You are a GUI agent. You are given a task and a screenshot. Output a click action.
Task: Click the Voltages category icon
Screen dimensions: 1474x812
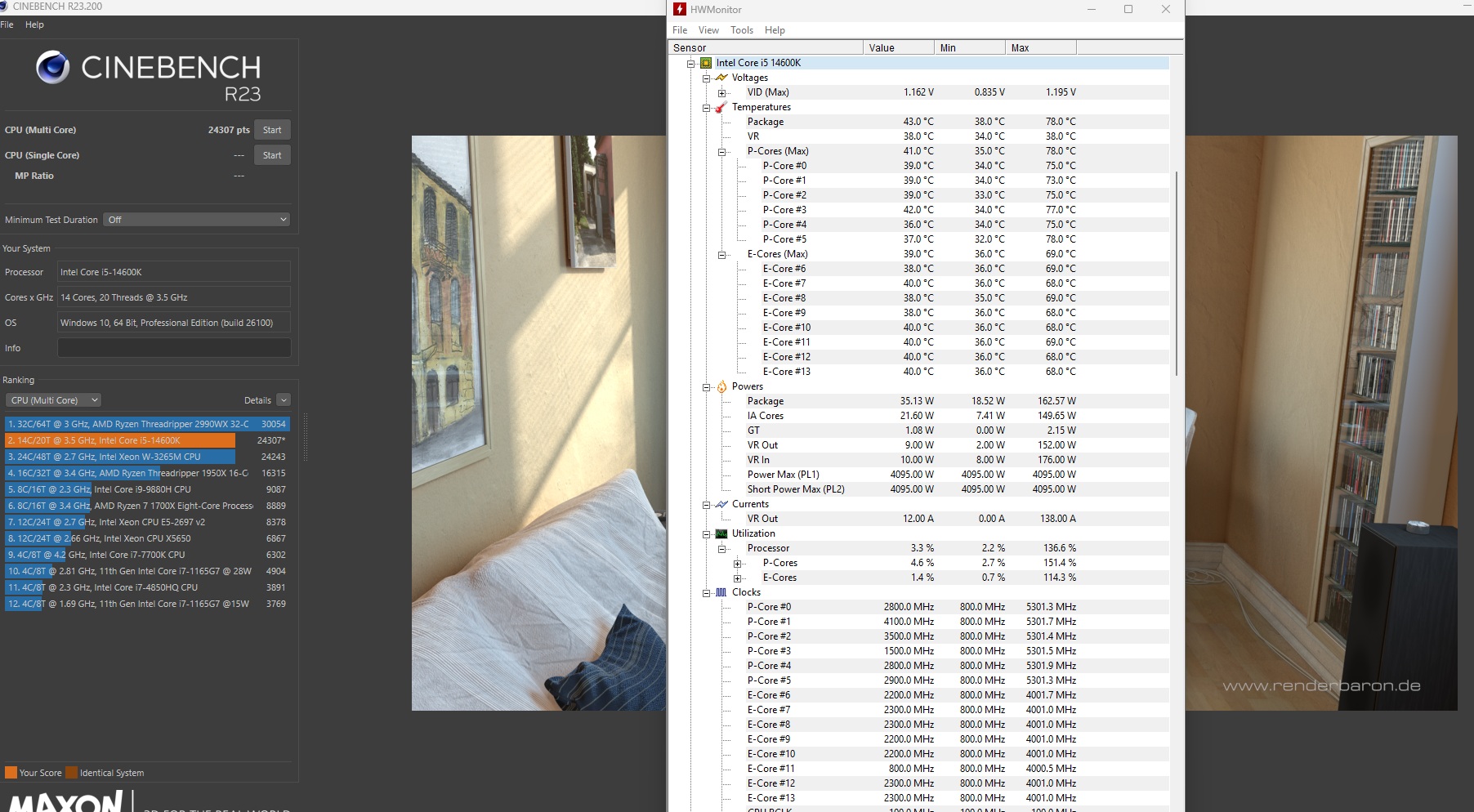721,78
